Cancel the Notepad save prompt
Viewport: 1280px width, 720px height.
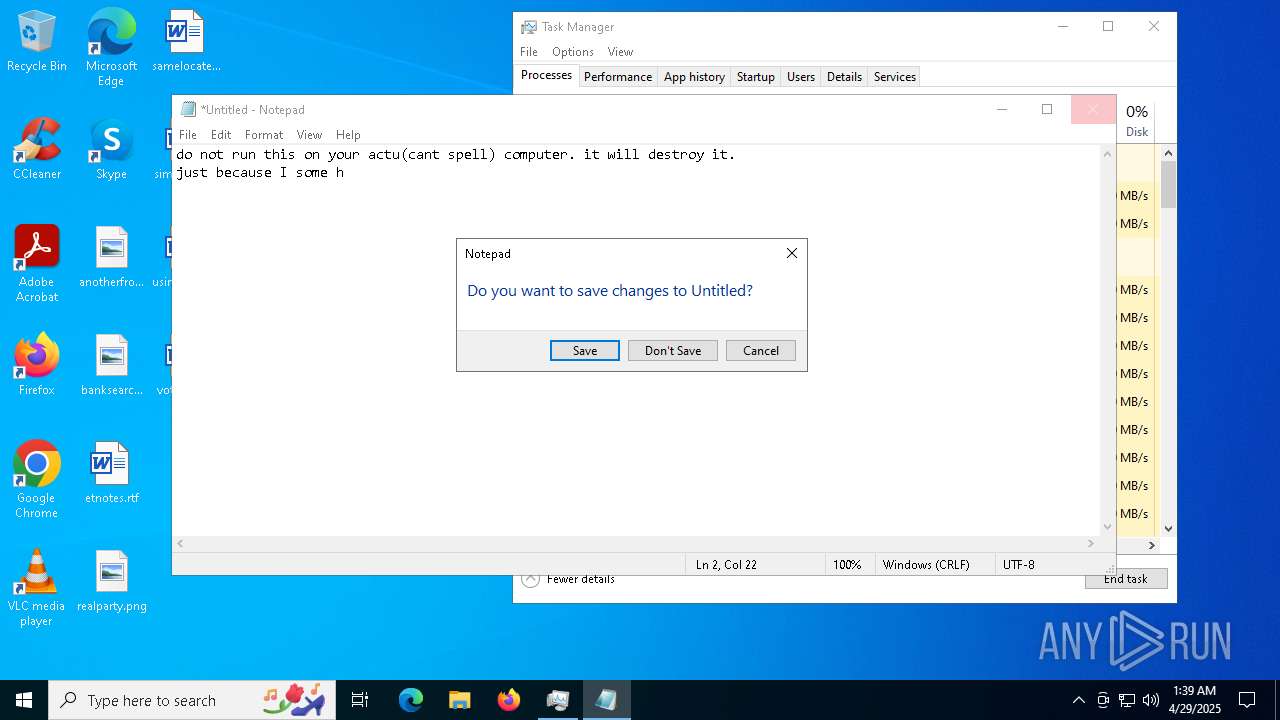click(761, 350)
